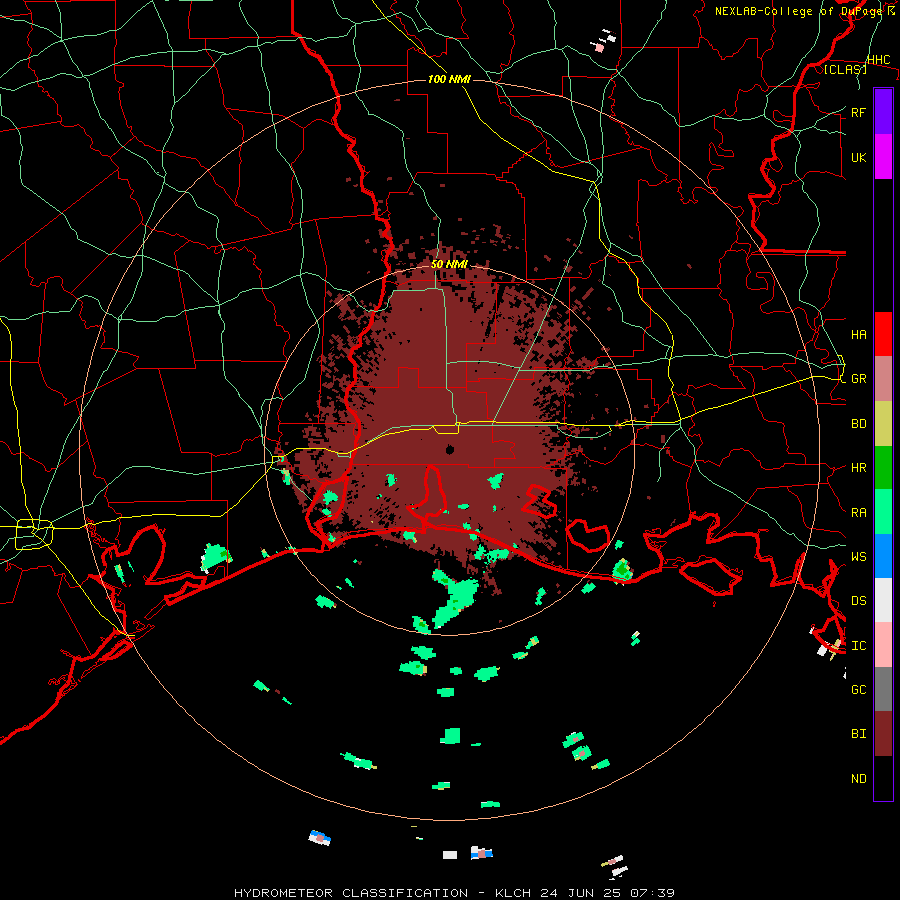
Task: Click the 'HHC' product code text
Action: pyautogui.click(x=878, y=60)
